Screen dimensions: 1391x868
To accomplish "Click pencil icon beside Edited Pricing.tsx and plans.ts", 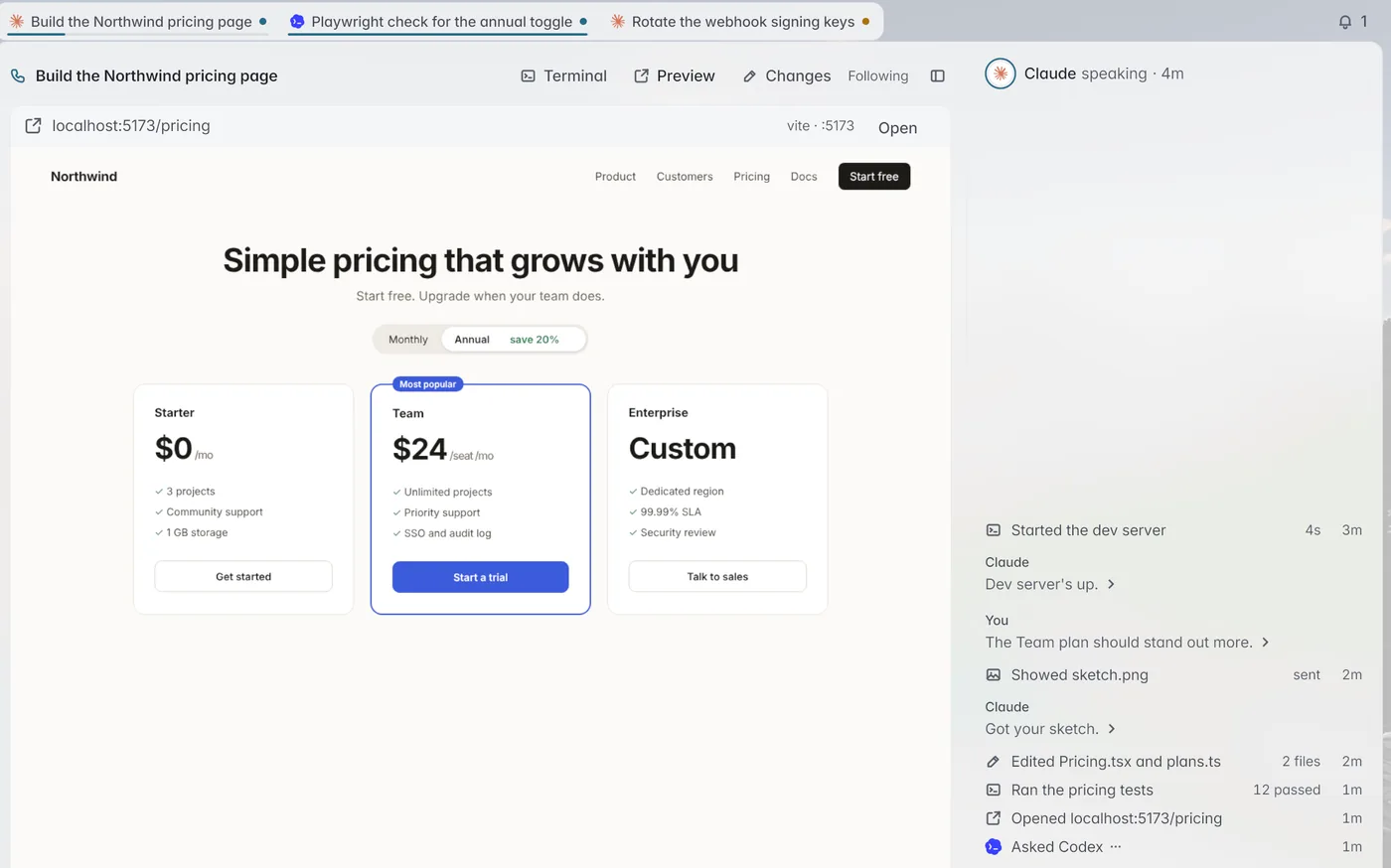I will click(993, 762).
